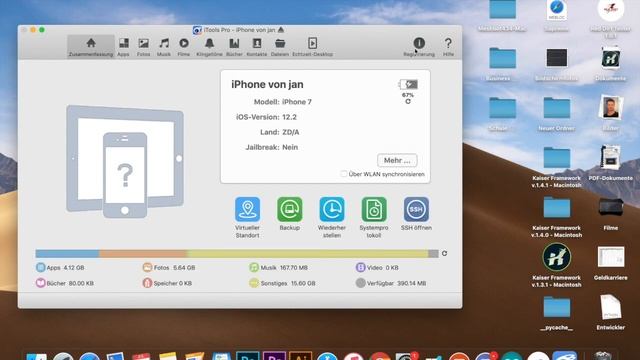Click the orange Fotos storage segment
This screenshot has height=360, width=640.
143,253
